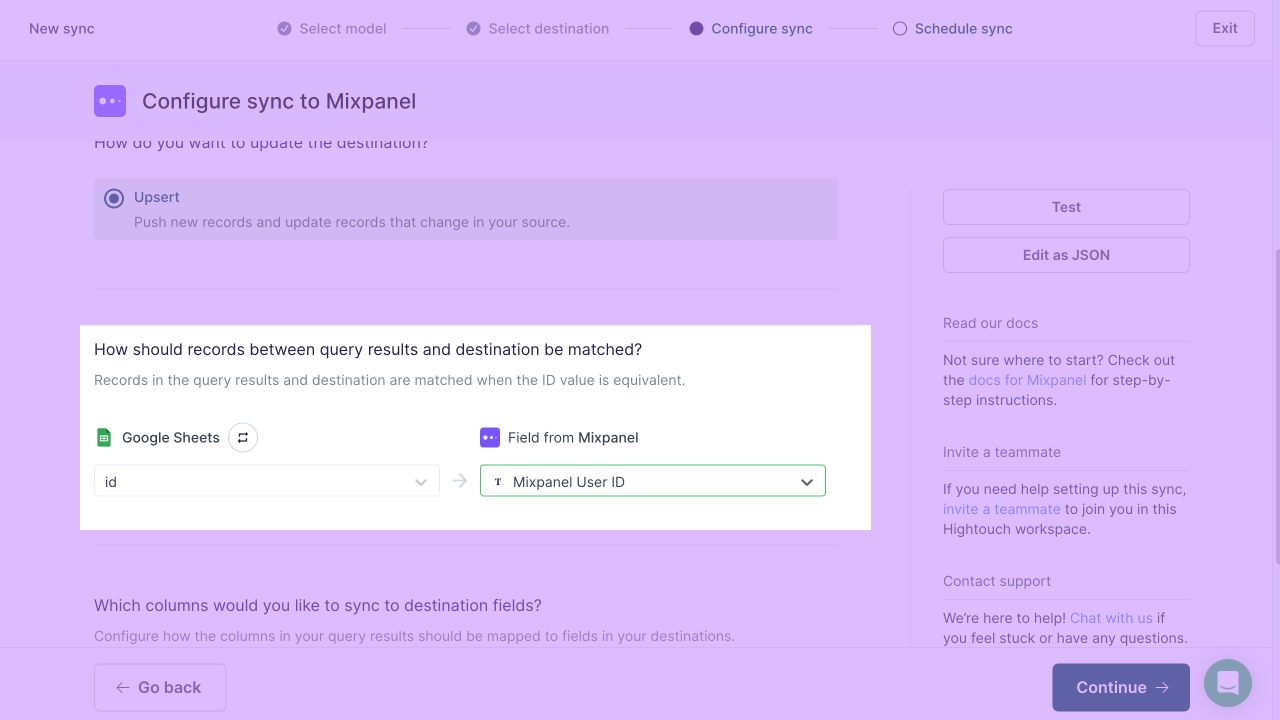Click the swap source icon beside Google Sheets
Image resolution: width=1280 pixels, height=720 pixels.
[243, 438]
